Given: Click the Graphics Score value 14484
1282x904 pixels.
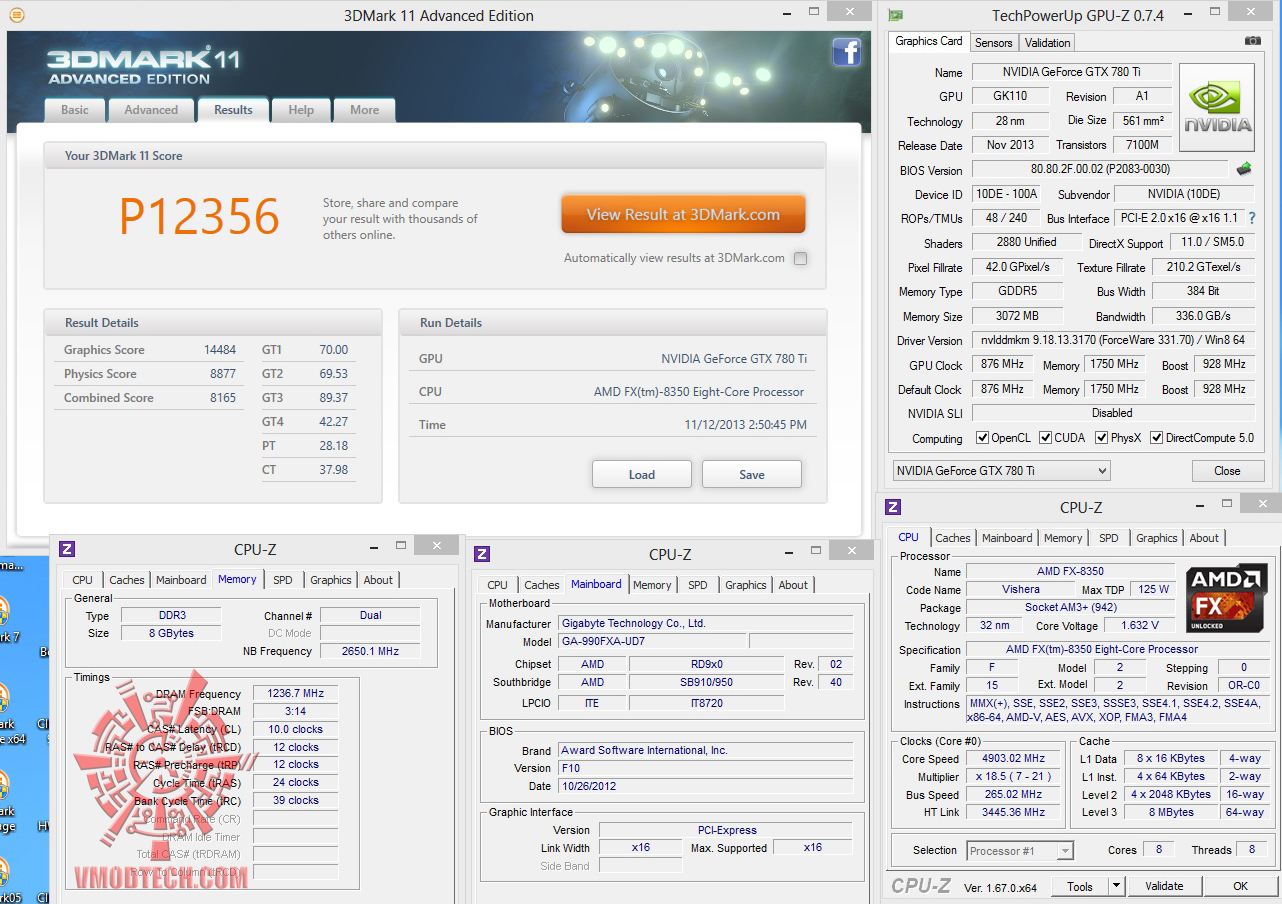Looking at the screenshot, I should pos(220,350).
